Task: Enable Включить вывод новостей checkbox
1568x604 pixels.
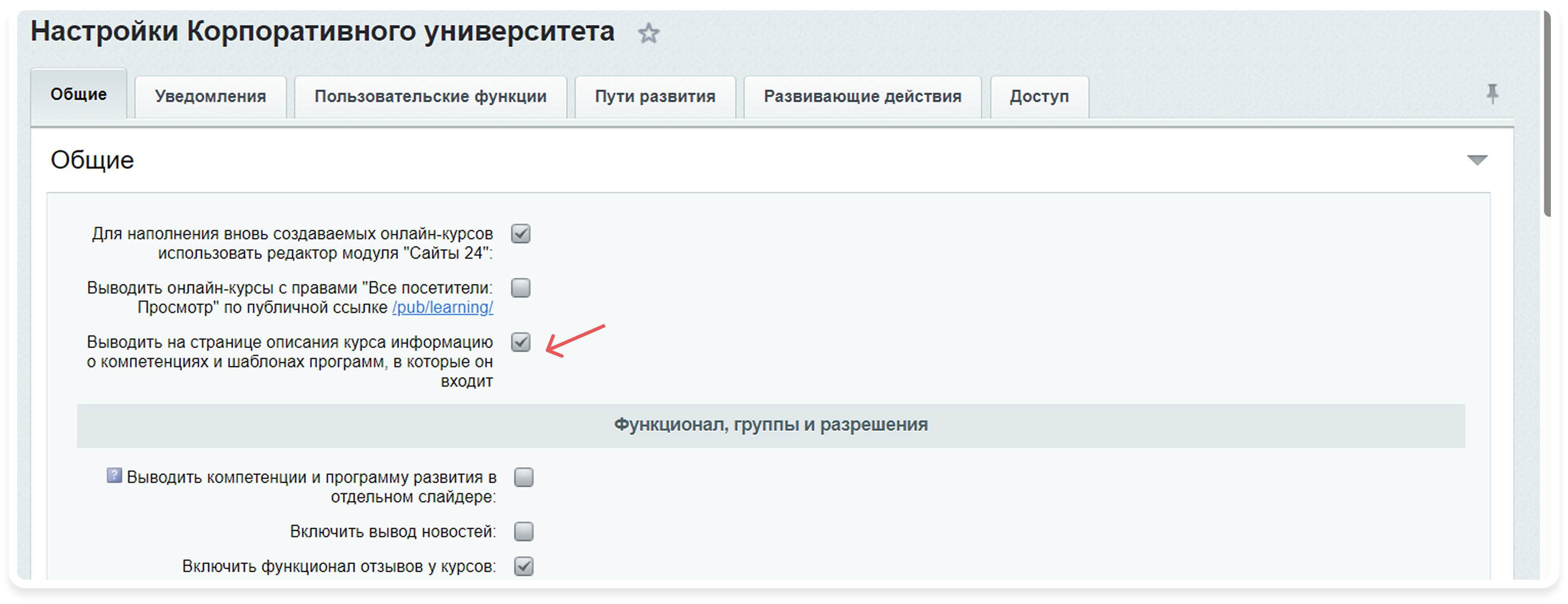Action: click(524, 532)
